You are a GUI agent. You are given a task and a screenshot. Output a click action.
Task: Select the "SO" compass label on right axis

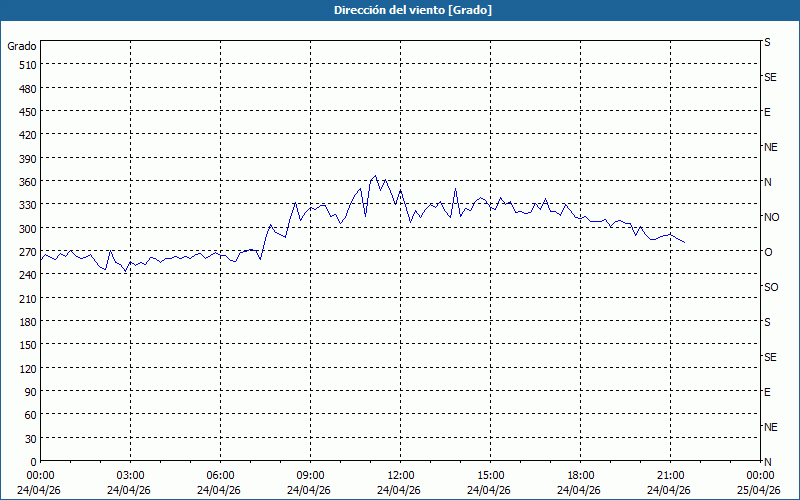tap(771, 287)
